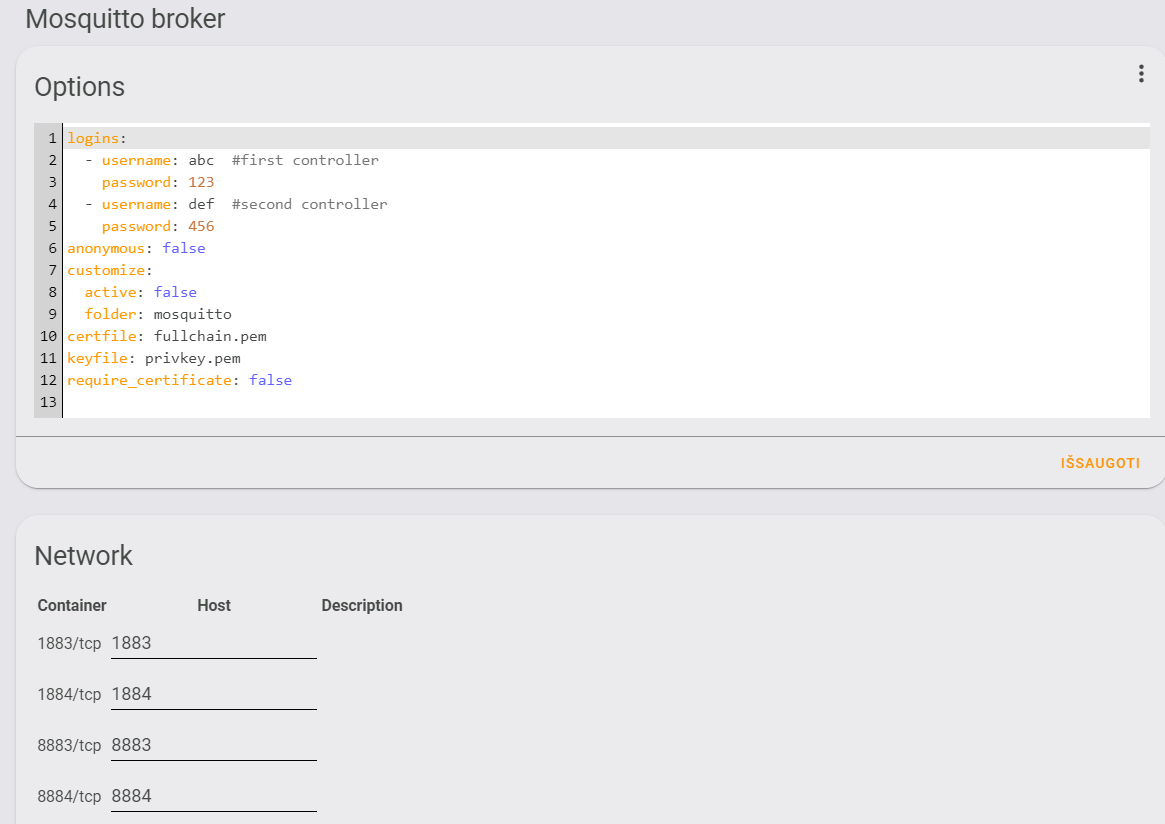The height and width of the screenshot is (824, 1165).
Task: Place cursor on empty line 13
Action: tap(300, 402)
